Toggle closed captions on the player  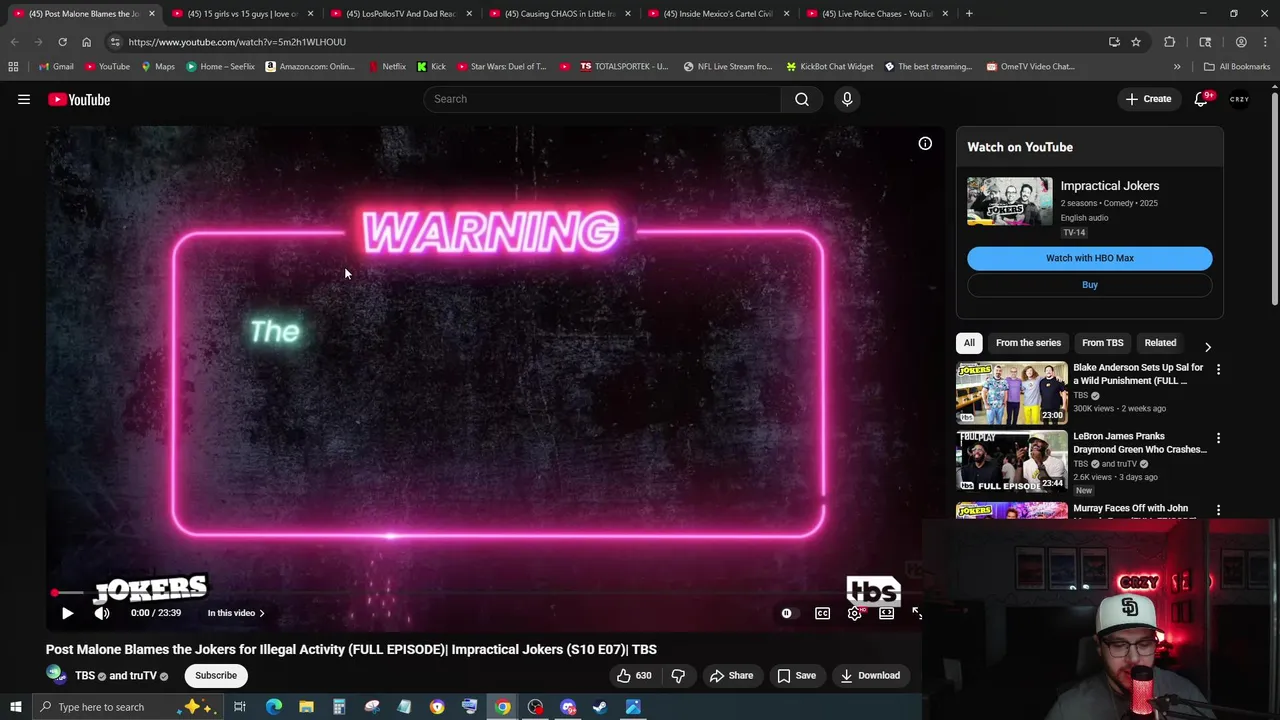822,613
